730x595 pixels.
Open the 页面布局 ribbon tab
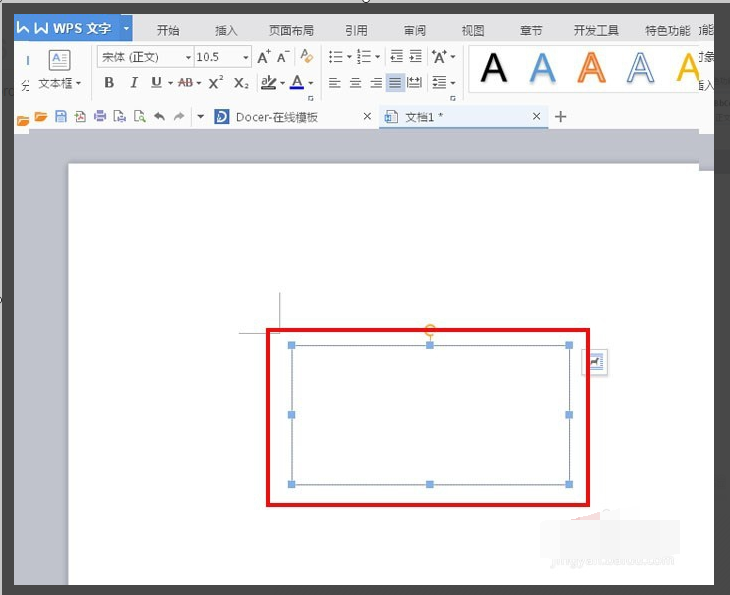point(291,31)
